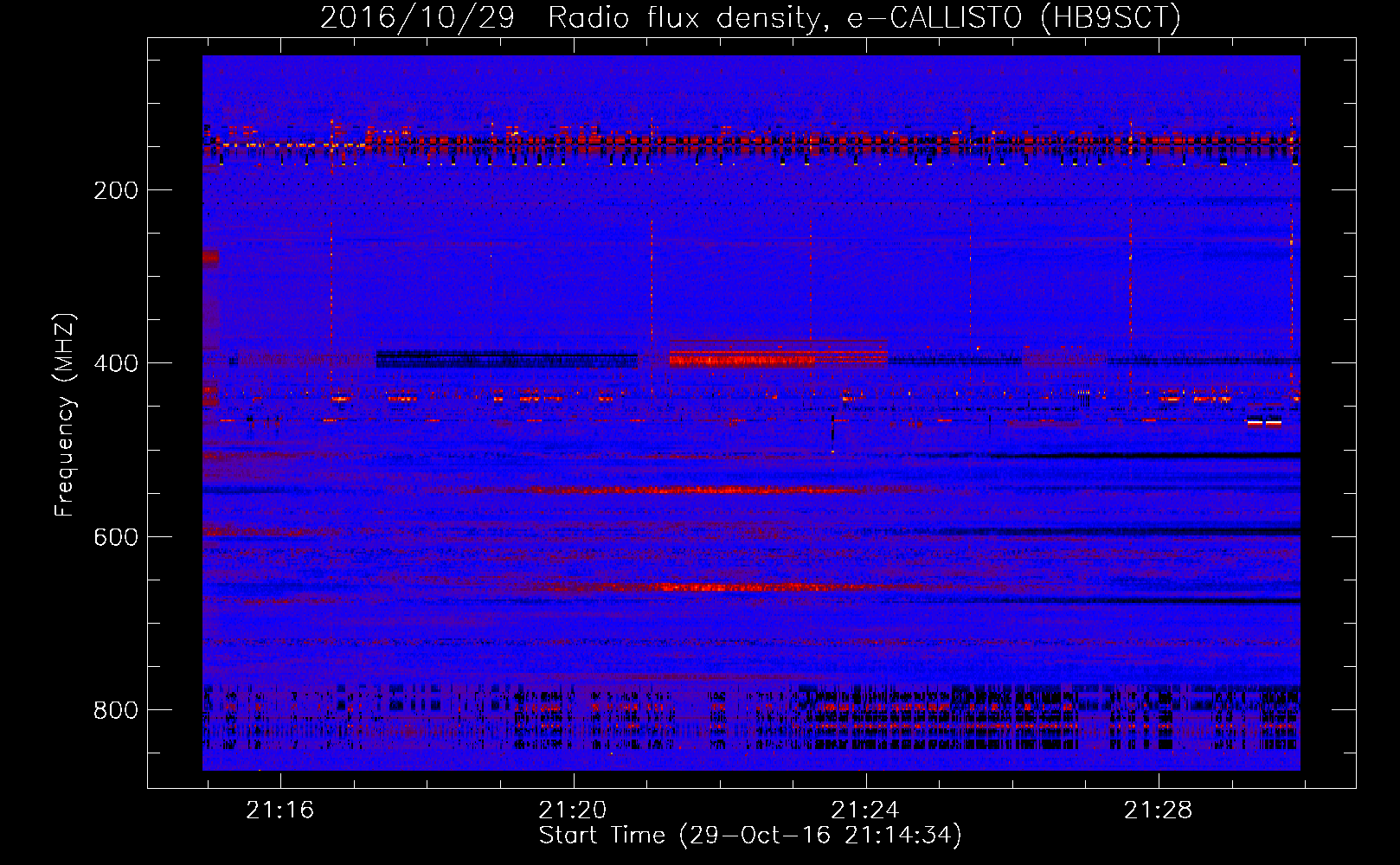The image size is (1400, 865).
Task: Click the plot title 'Radio flux density, e-CALLISTO (HB9SCT)'
Action: pyautogui.click(x=864, y=17)
